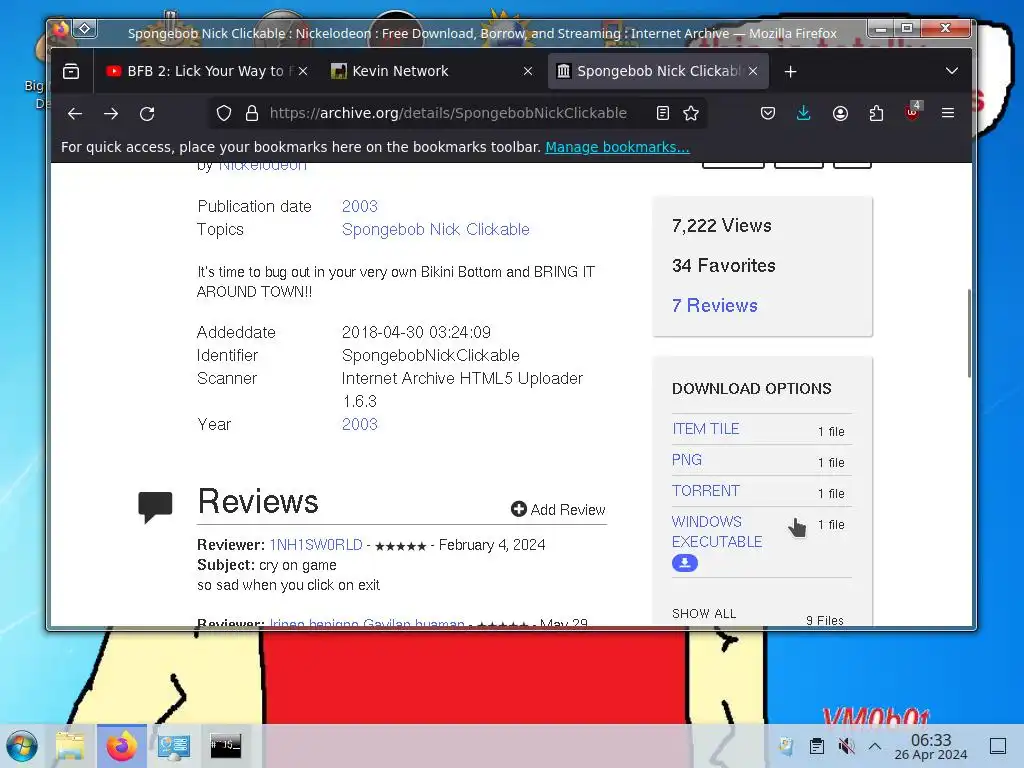Open Spongebob Nick Clickable topic link
Viewport: 1024px width, 768px height.
click(436, 229)
